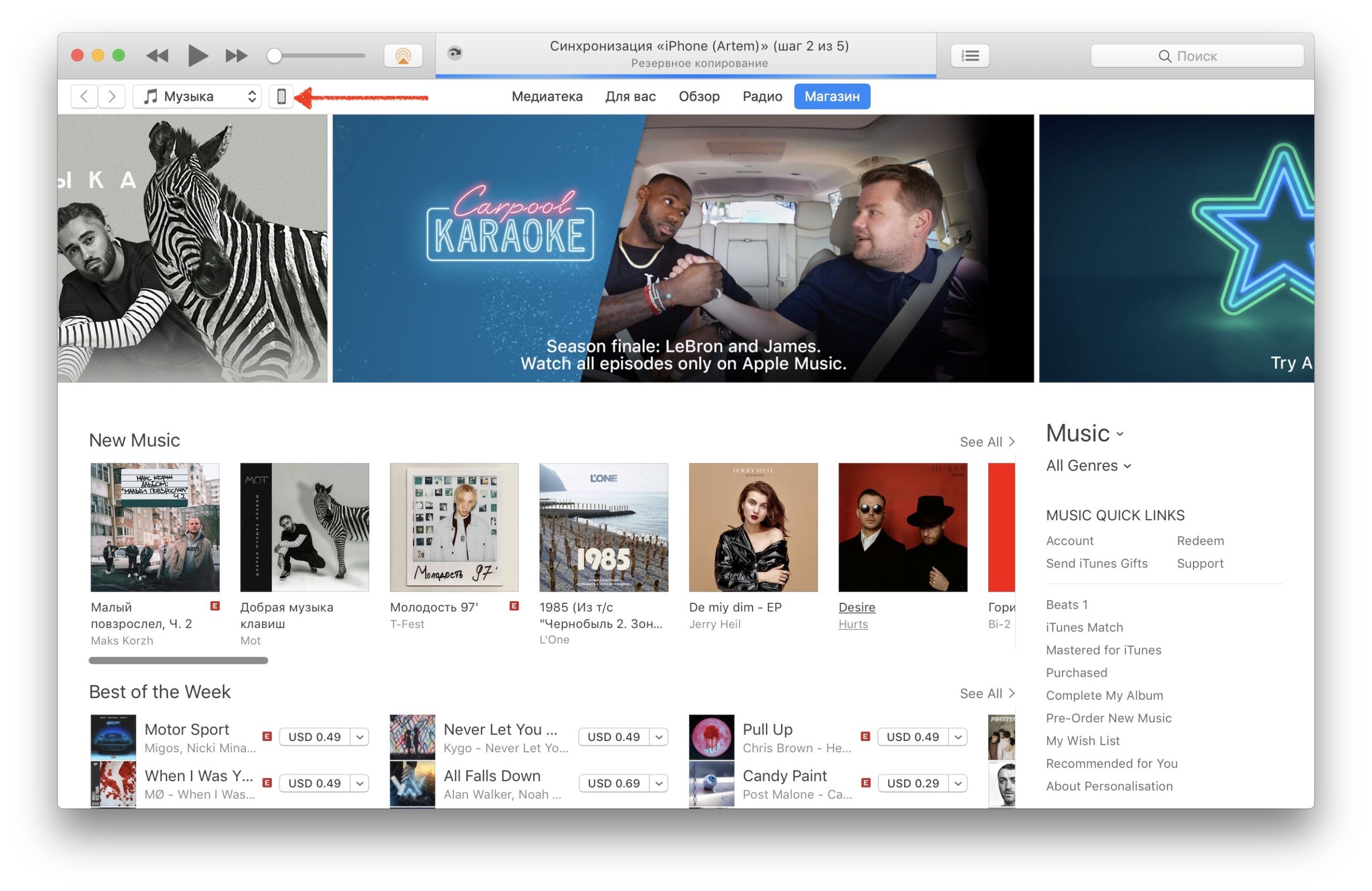1372x891 pixels.
Task: Click in the Поиск search field
Action: click(1197, 56)
